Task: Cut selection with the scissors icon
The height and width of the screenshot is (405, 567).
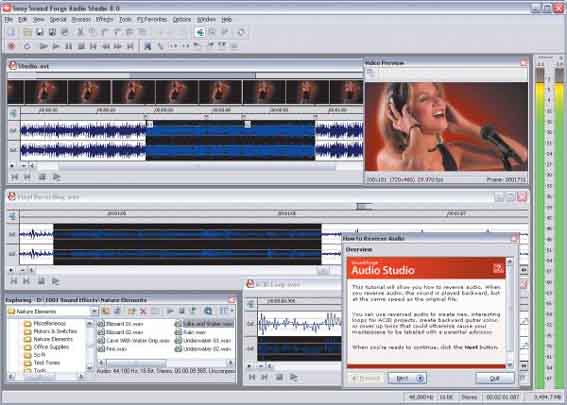Action: 80,33
